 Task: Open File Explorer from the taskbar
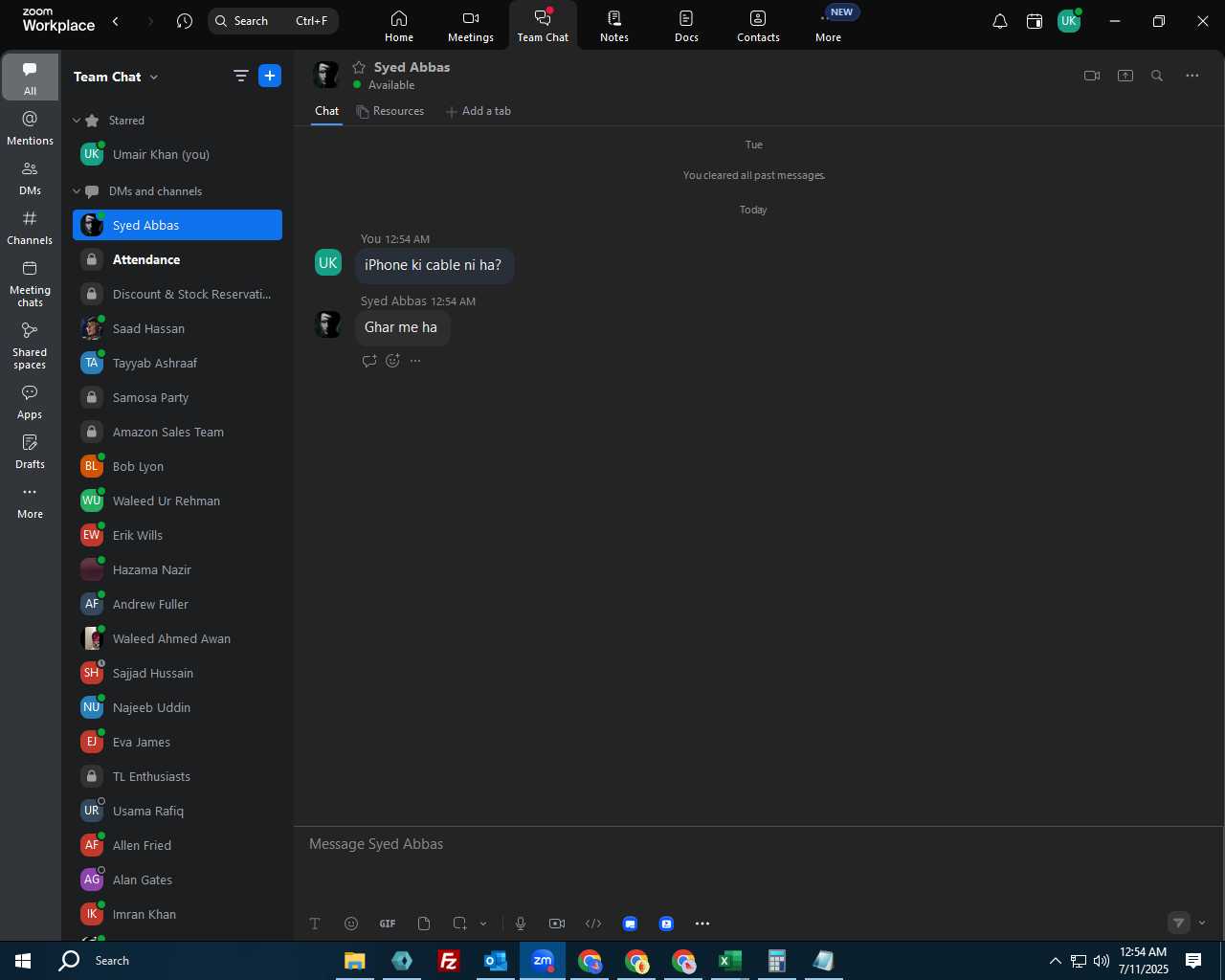click(354, 961)
